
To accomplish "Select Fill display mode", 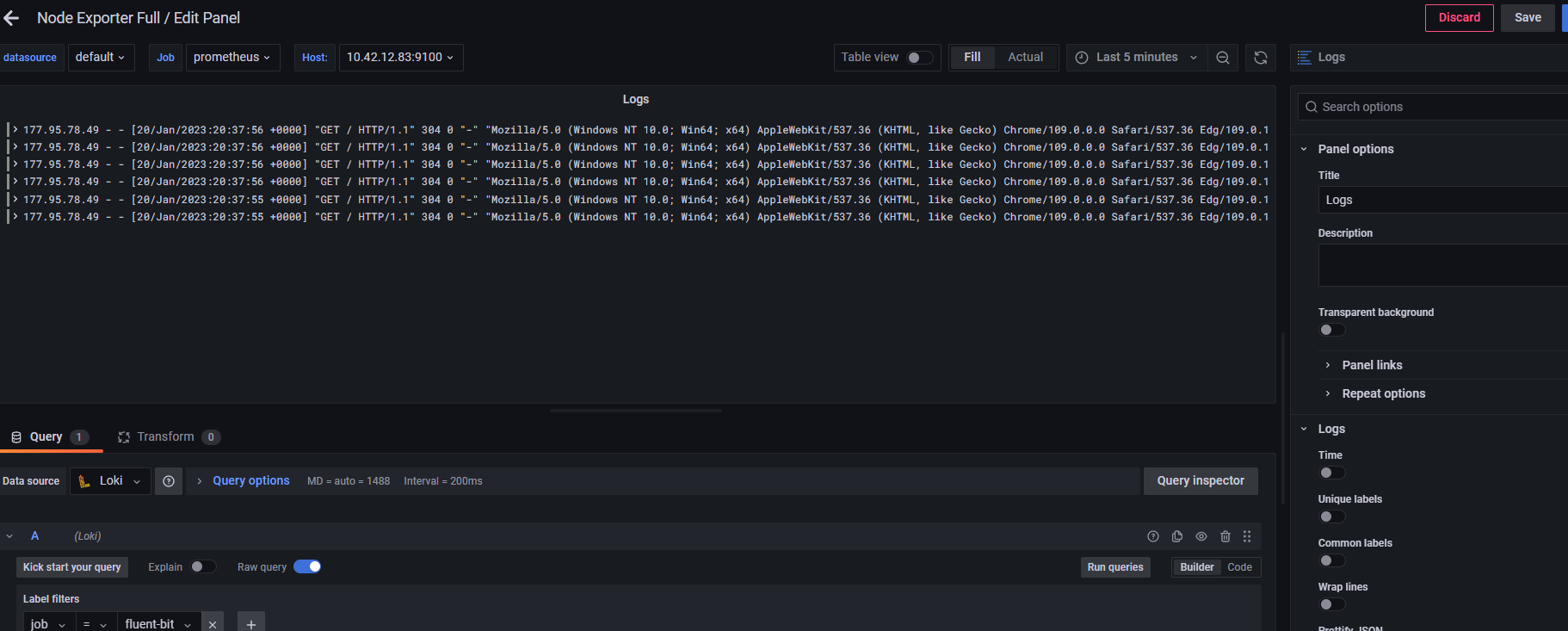I will [972, 58].
